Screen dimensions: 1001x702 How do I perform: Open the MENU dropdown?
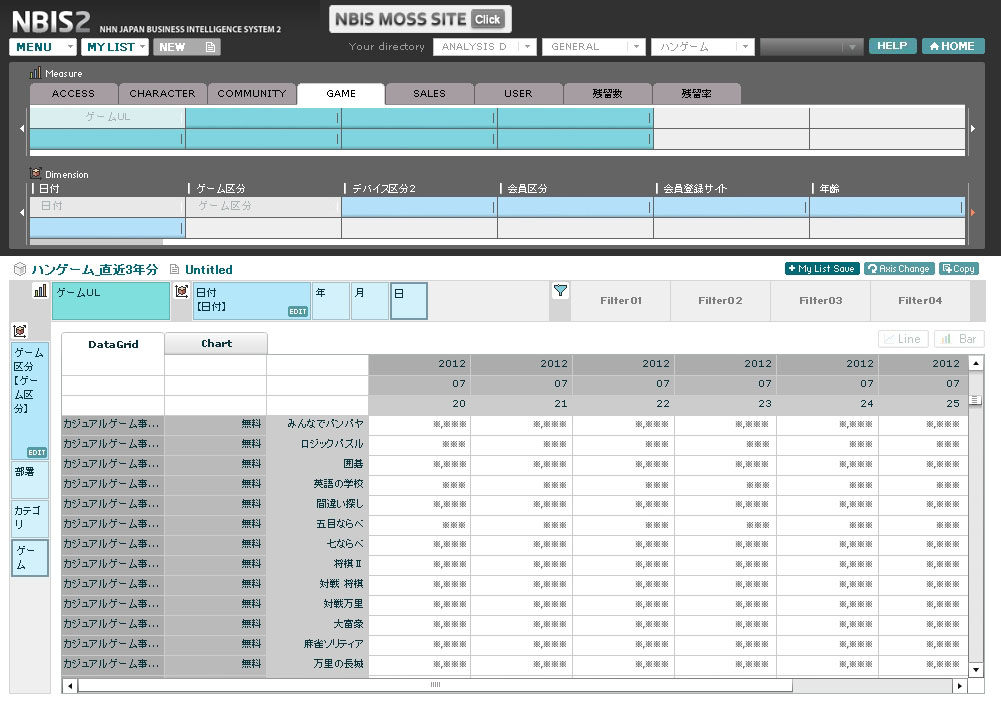tap(42, 47)
